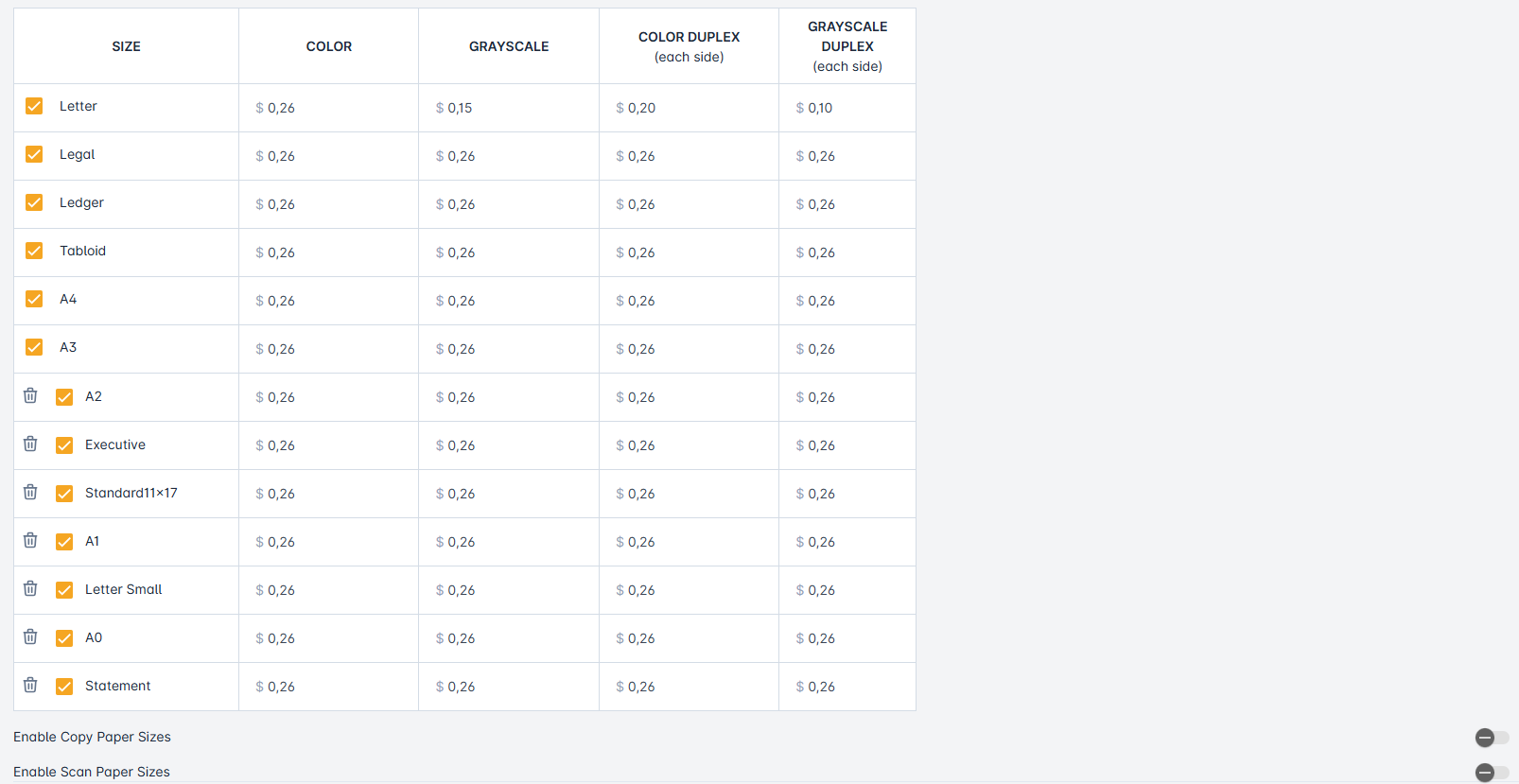Click trash icon for Letter Small
The height and width of the screenshot is (784, 1519).
click(30, 589)
